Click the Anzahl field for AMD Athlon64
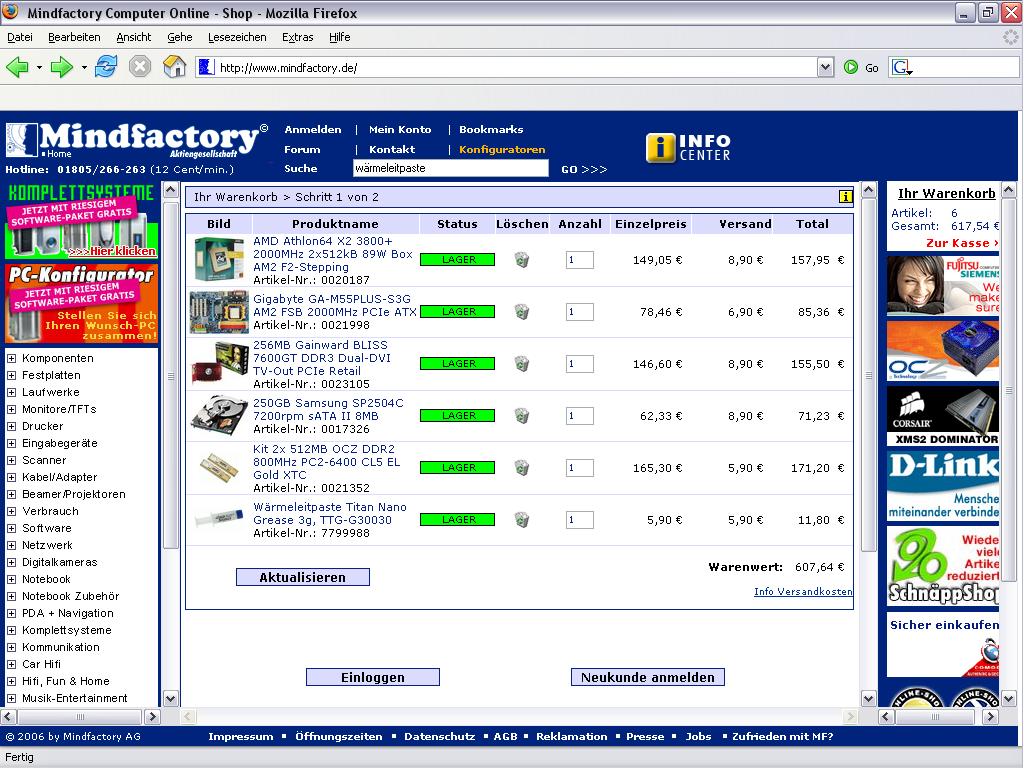 point(579,260)
